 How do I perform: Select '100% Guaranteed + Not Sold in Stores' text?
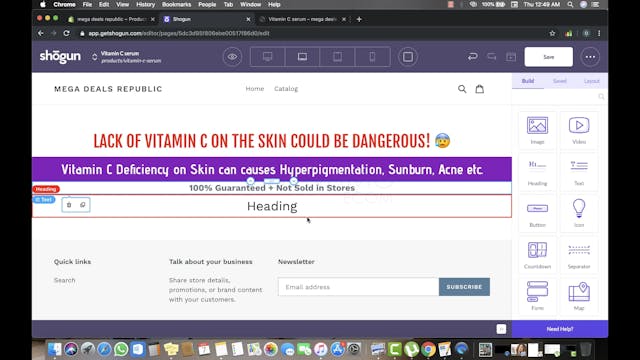pyautogui.click(x=272, y=188)
